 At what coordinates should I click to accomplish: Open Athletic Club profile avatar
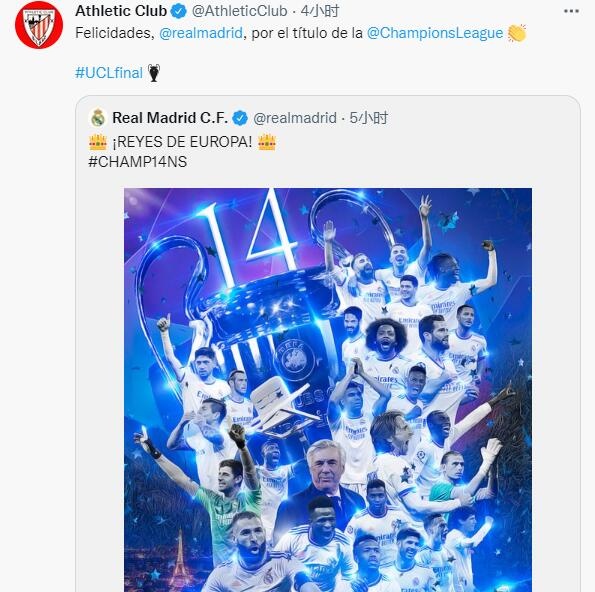click(x=39, y=25)
